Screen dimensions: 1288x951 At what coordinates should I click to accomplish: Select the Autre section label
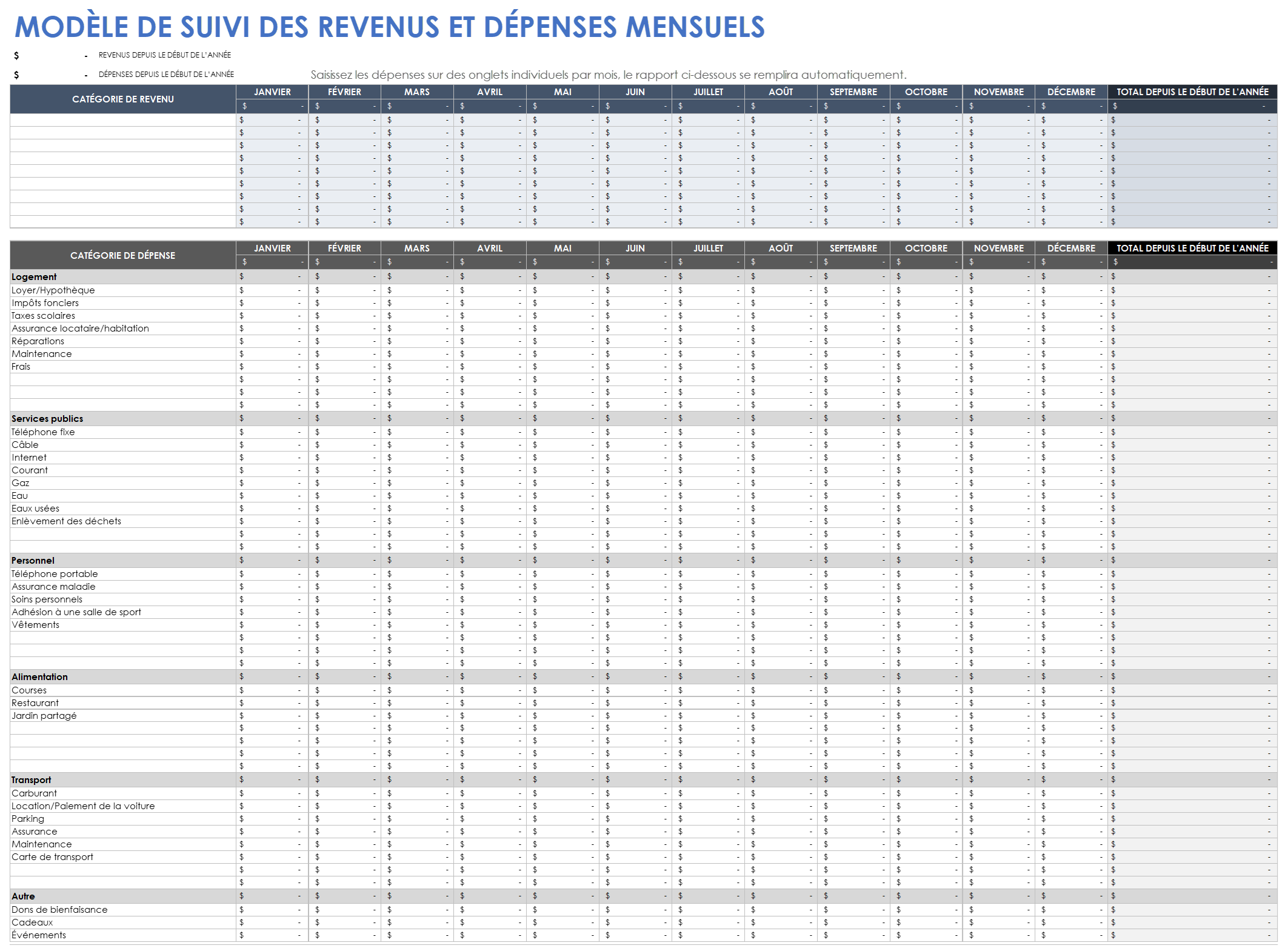pyautogui.click(x=23, y=896)
